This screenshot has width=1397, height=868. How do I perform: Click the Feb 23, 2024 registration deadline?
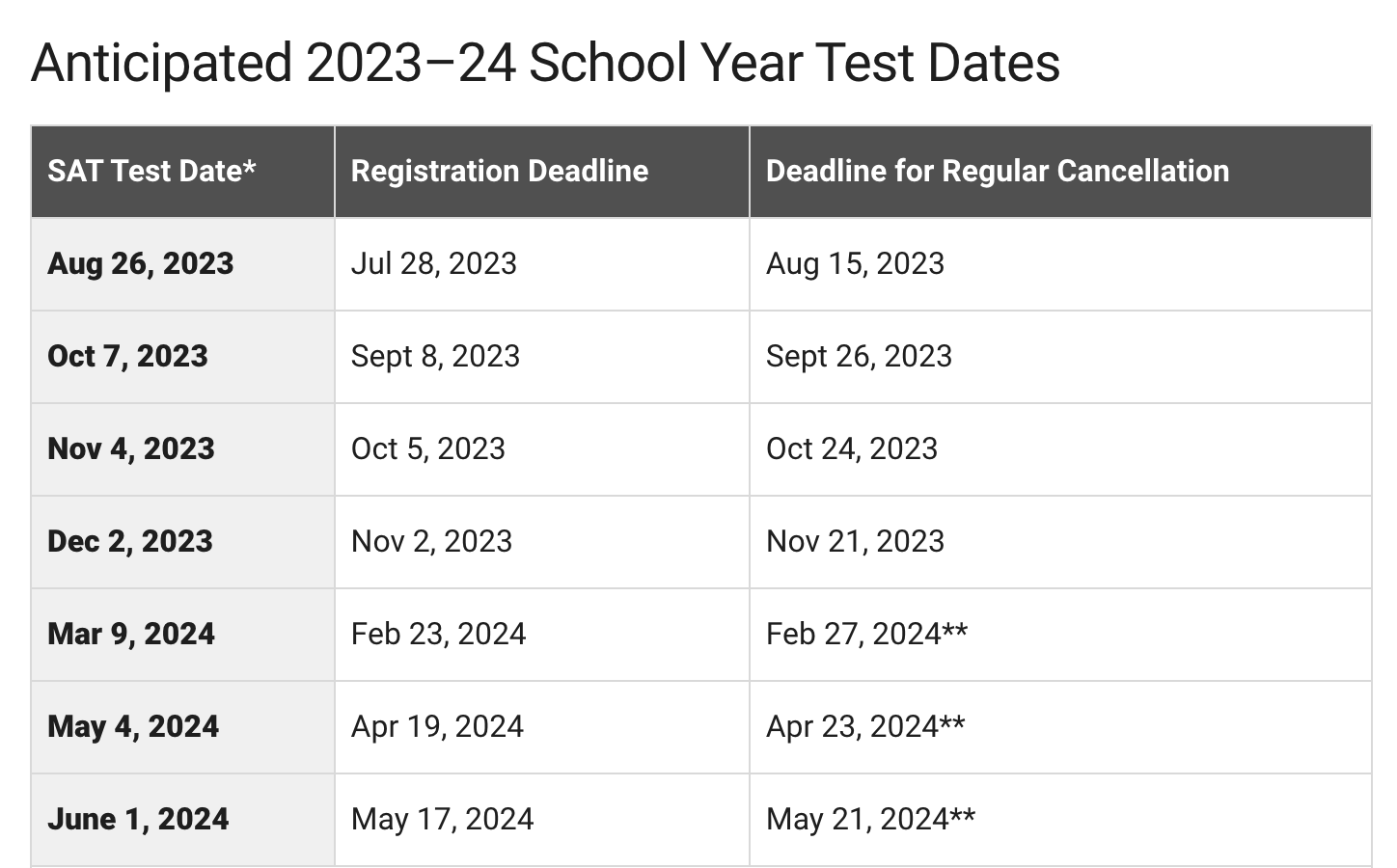point(438,634)
